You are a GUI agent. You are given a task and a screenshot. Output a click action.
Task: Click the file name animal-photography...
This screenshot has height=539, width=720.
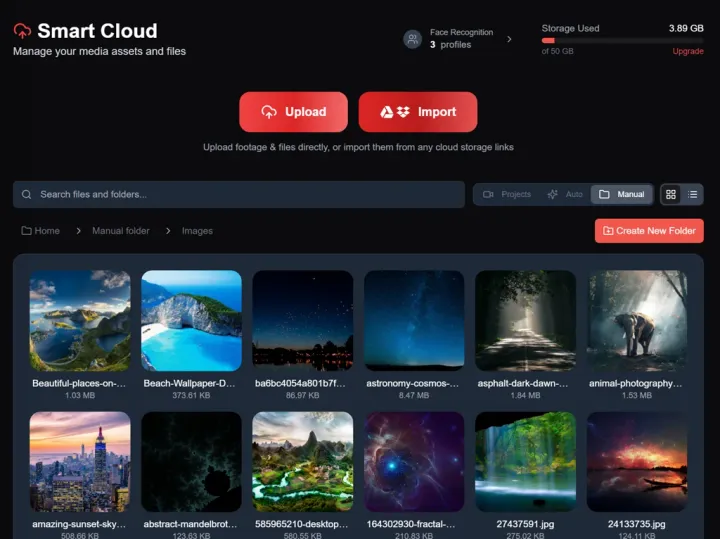pyautogui.click(x=636, y=383)
